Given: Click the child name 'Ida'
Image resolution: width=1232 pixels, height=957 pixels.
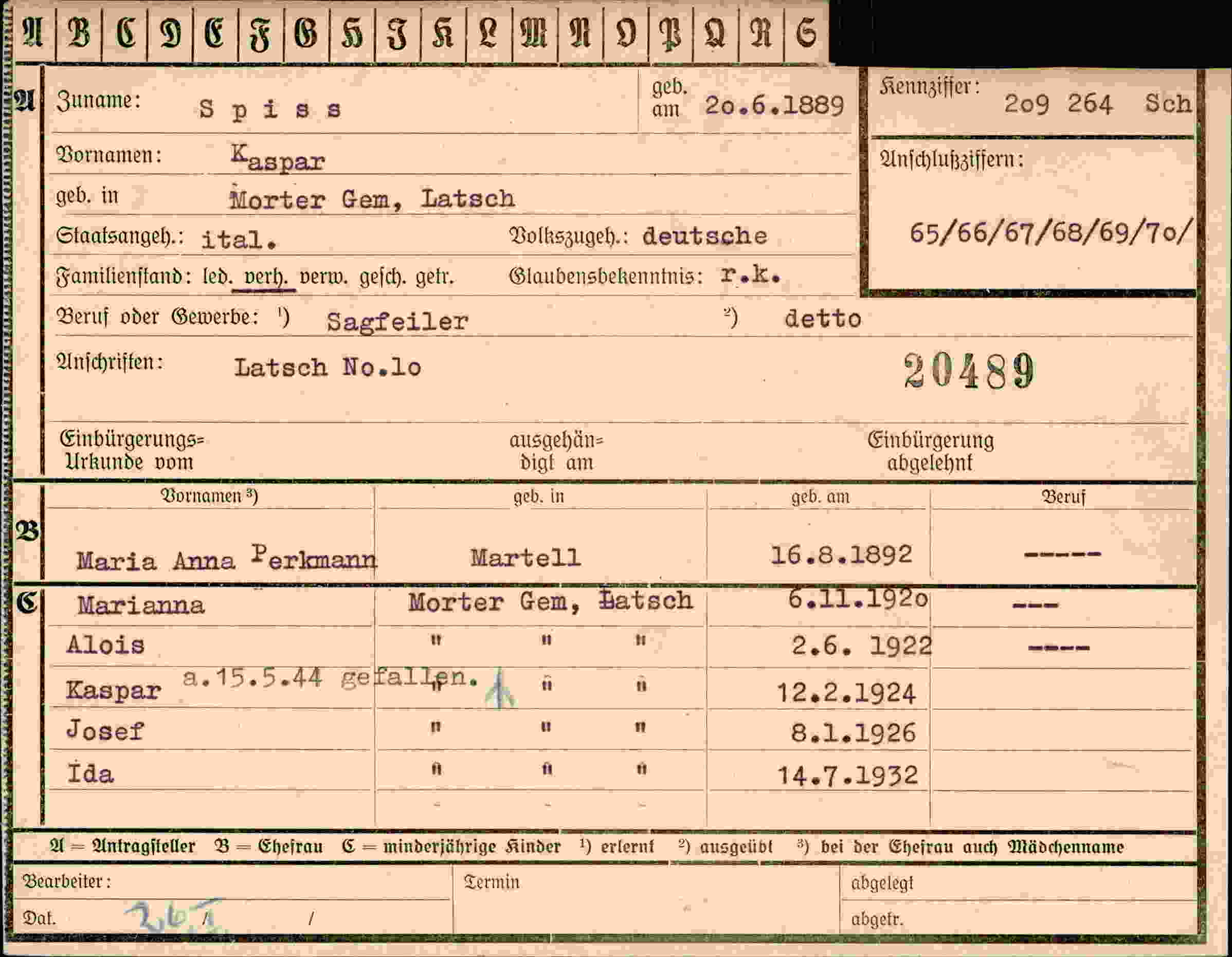Looking at the screenshot, I should tap(90, 772).
